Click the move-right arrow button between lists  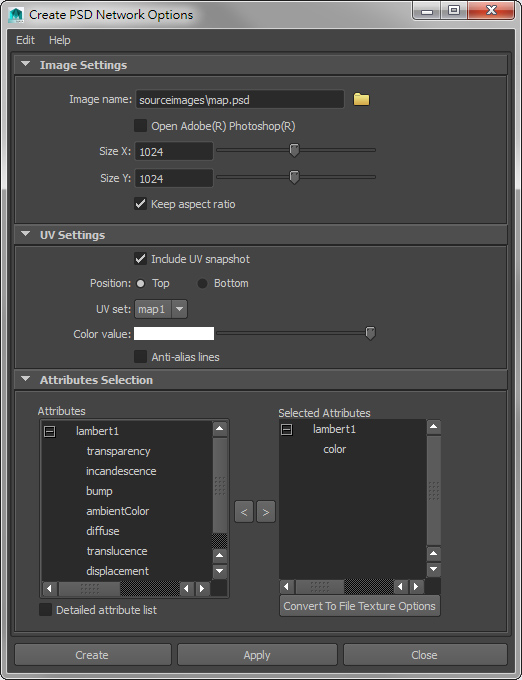pos(266,512)
